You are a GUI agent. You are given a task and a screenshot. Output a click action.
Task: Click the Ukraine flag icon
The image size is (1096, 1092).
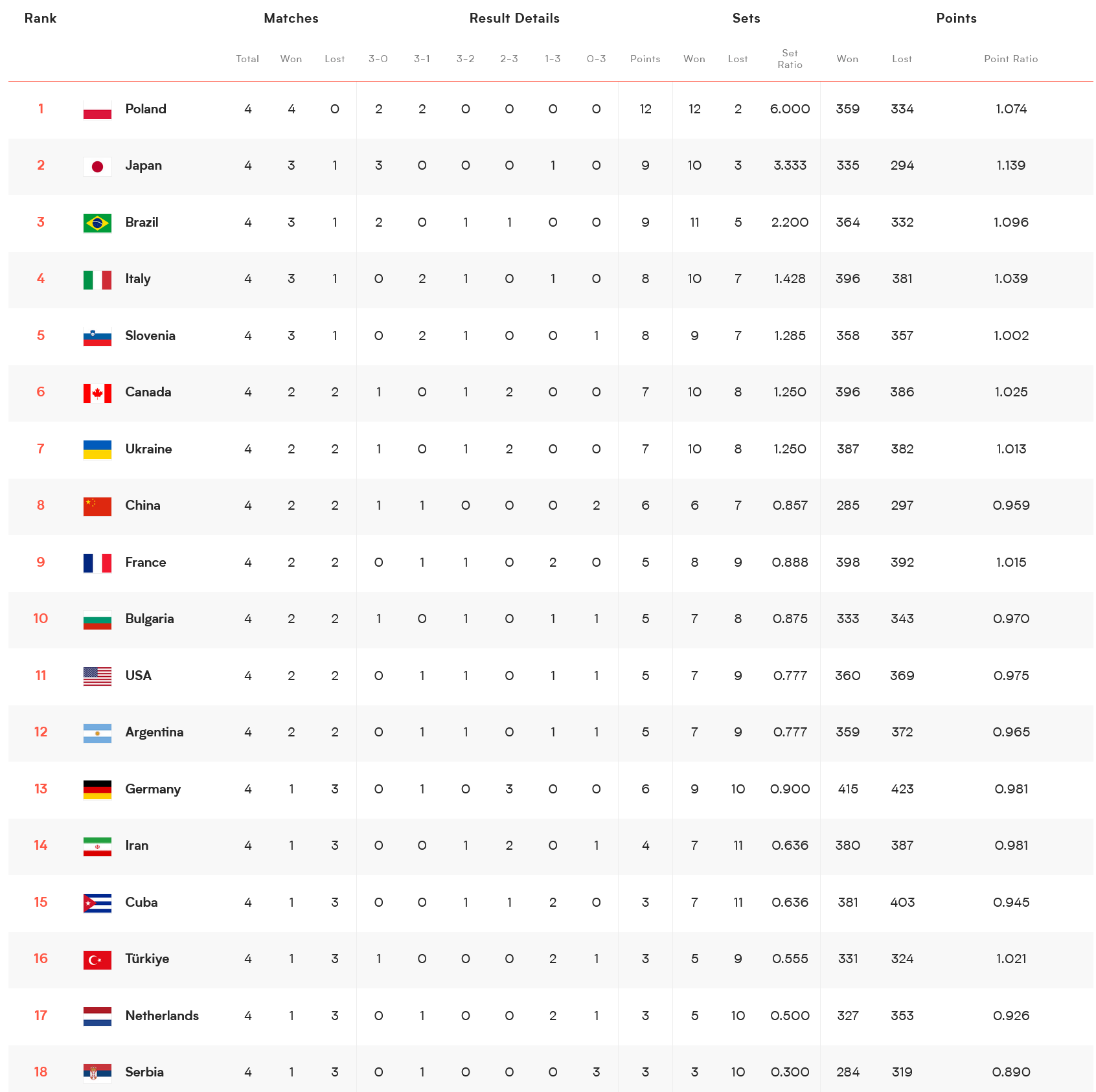(97, 449)
